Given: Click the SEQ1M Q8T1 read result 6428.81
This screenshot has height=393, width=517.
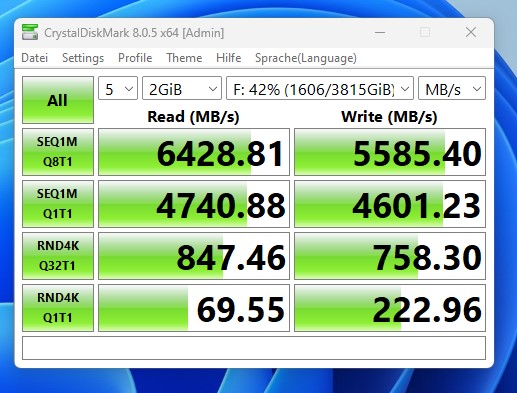Looking at the screenshot, I should 194,152.
